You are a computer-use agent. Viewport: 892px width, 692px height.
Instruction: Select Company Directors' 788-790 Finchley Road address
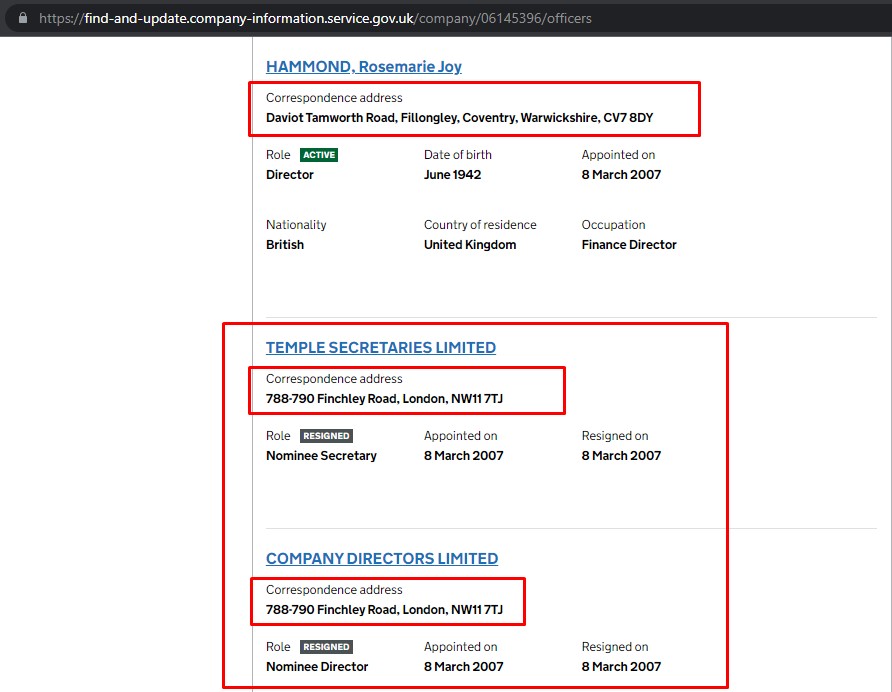384,609
